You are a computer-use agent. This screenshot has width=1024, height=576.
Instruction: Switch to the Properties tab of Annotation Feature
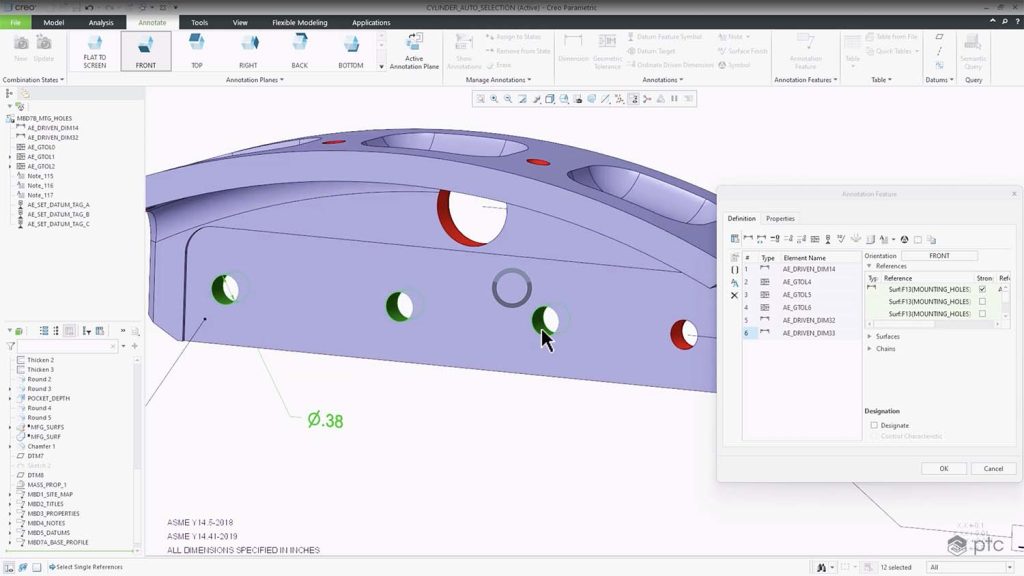(x=781, y=218)
